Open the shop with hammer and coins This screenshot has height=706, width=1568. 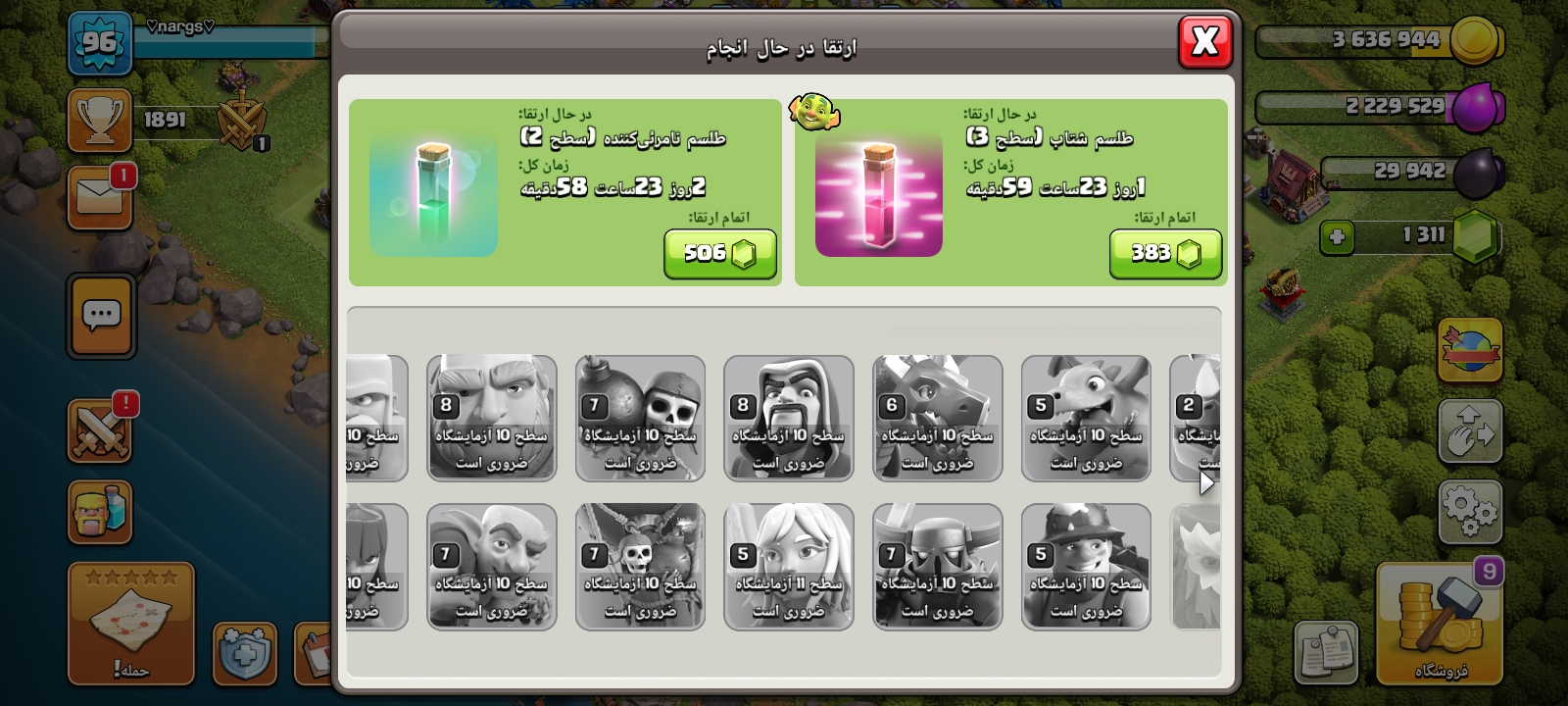coord(1440,623)
